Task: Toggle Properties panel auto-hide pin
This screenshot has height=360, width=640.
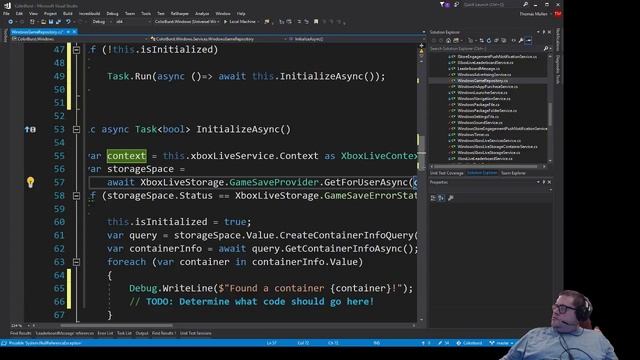Action: tap(544, 182)
